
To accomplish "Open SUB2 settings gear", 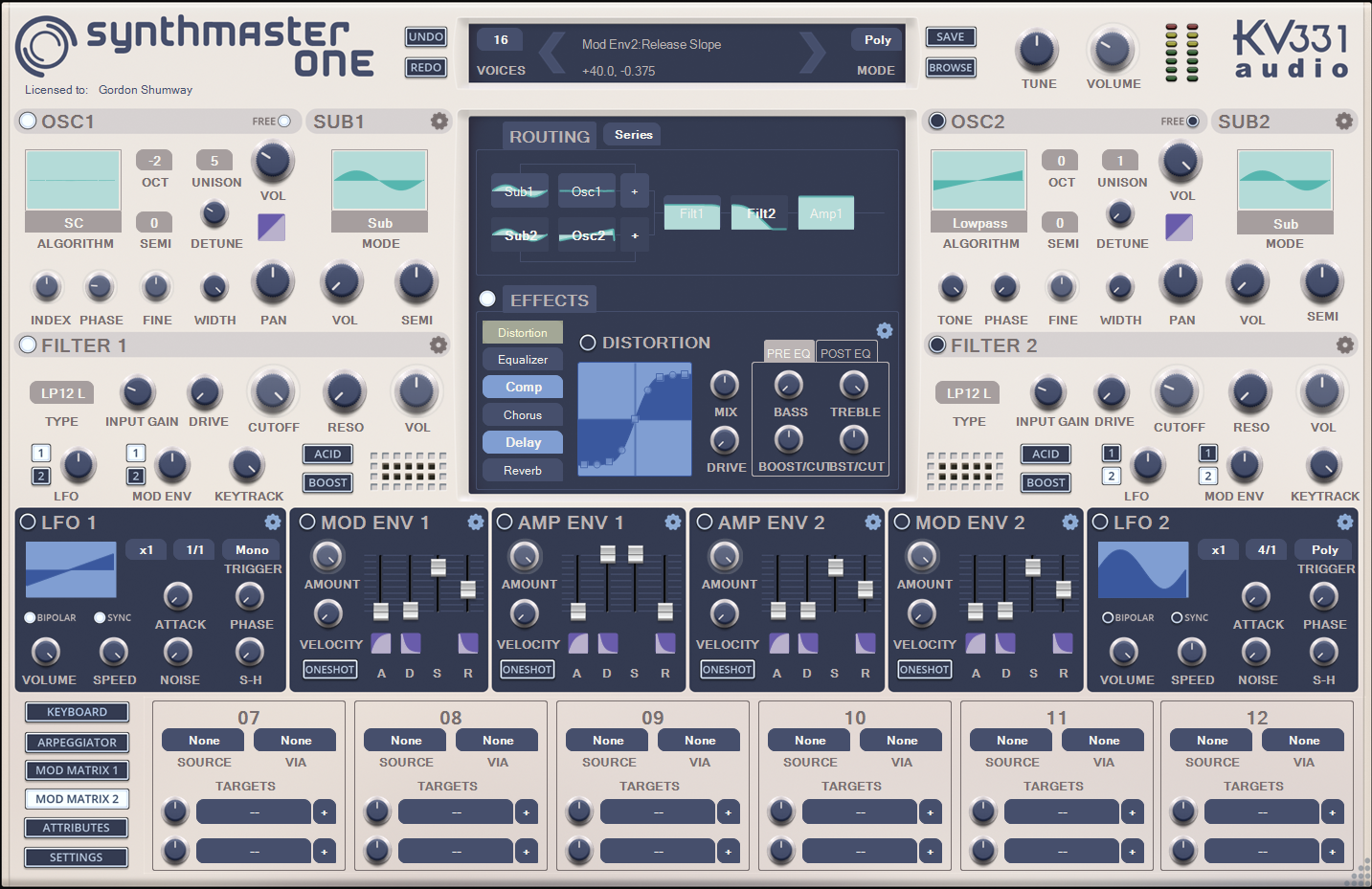I will (x=1344, y=122).
